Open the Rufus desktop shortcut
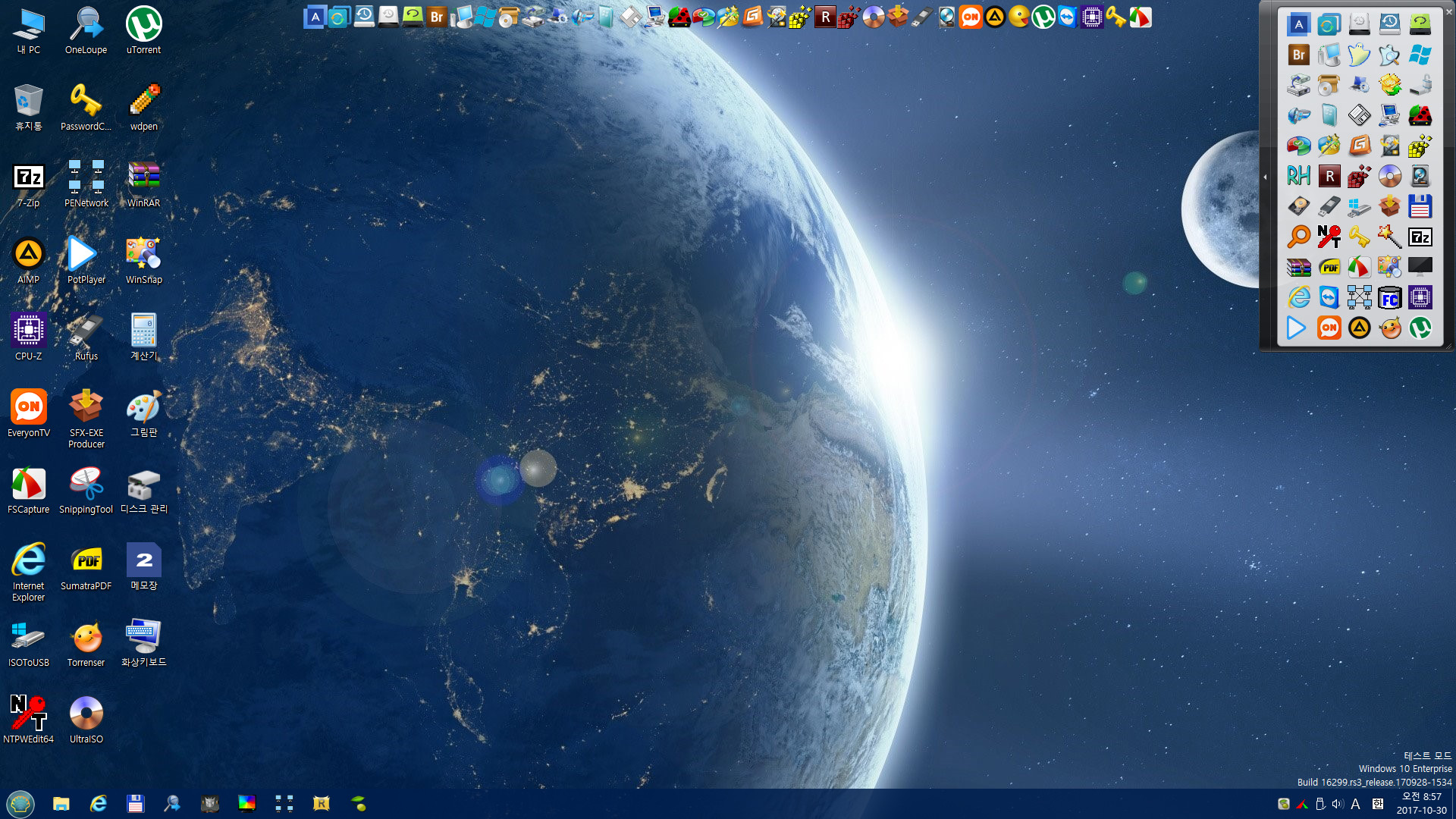Screen dimensions: 1456x819 click(86, 337)
